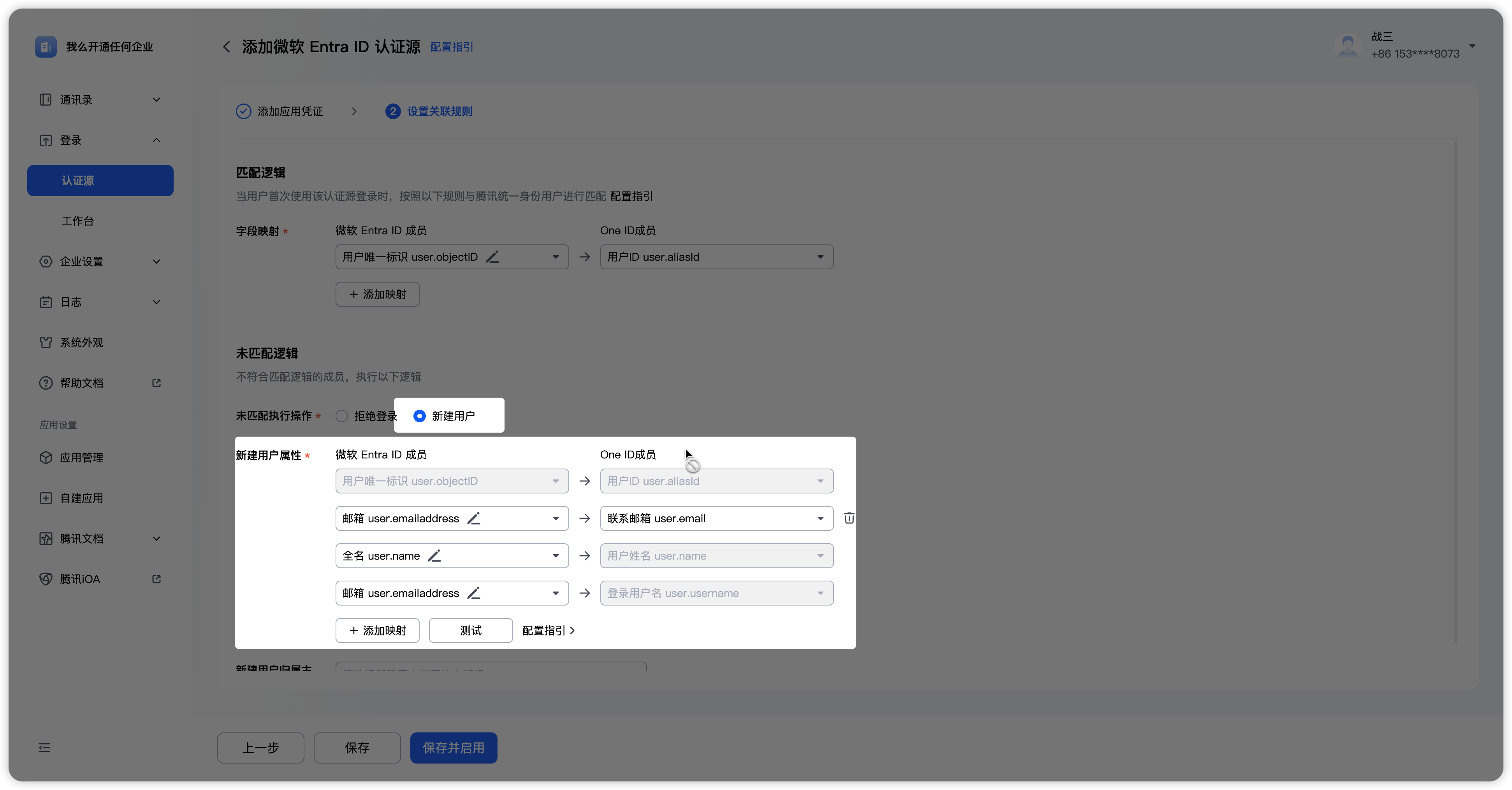Collapse sidebar using bottom-left menu icon

click(x=45, y=747)
